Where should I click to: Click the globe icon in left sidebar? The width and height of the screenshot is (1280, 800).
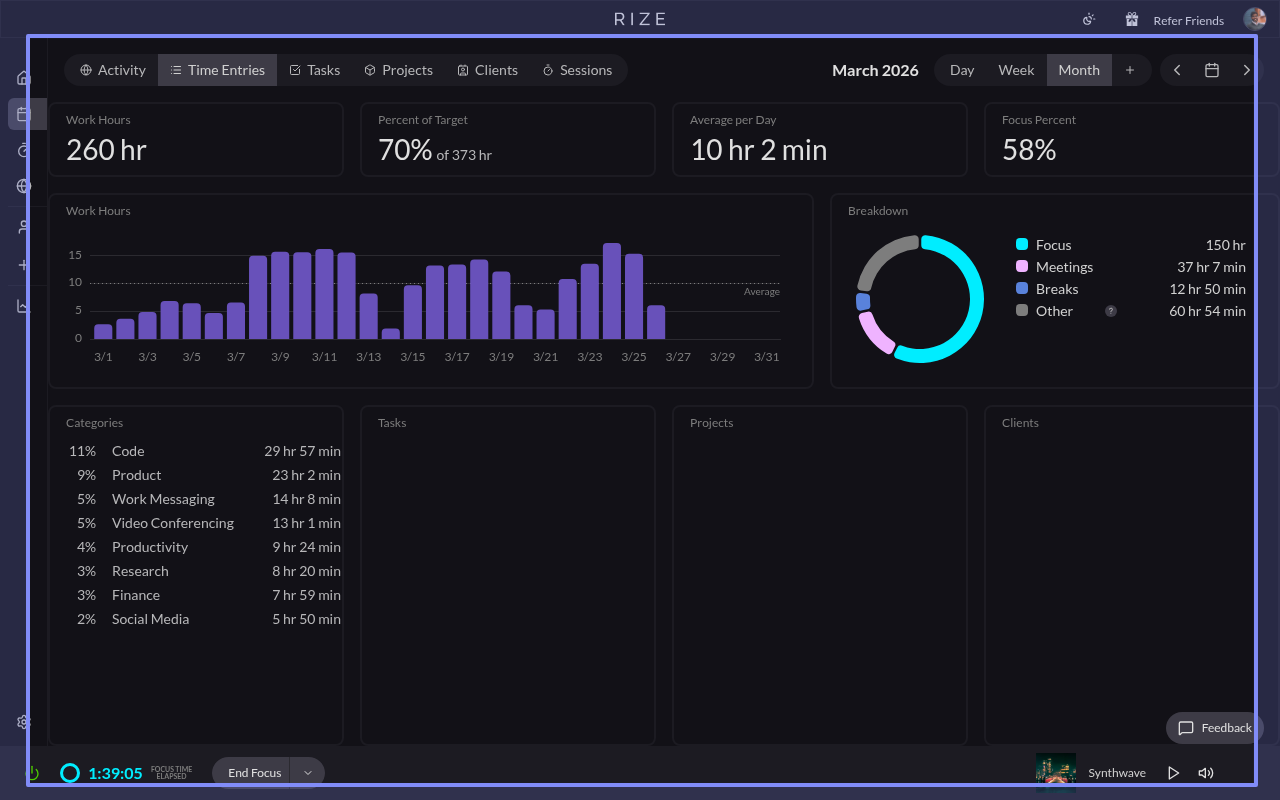[23, 186]
